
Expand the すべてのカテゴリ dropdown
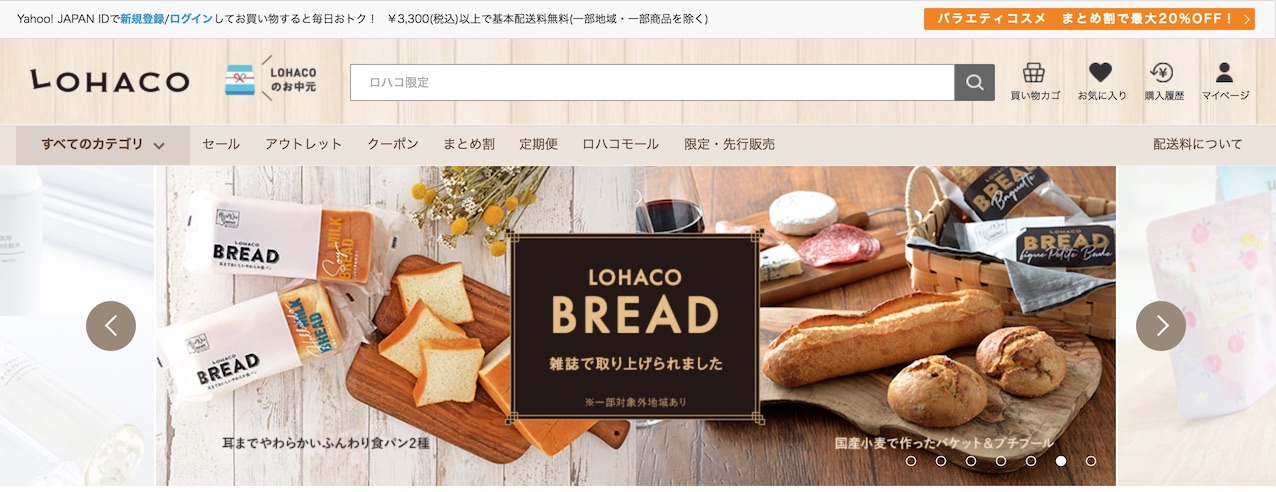click(103, 144)
